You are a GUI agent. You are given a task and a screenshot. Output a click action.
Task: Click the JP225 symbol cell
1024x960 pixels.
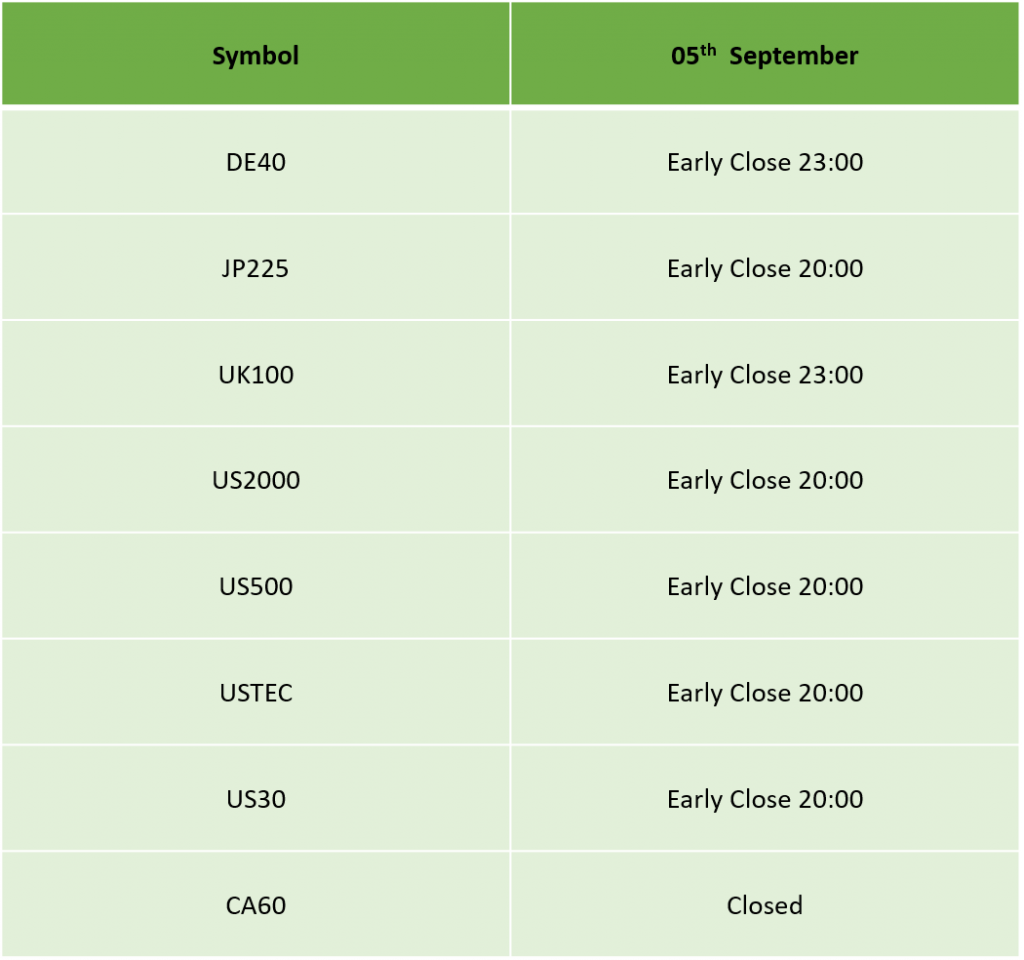255,268
